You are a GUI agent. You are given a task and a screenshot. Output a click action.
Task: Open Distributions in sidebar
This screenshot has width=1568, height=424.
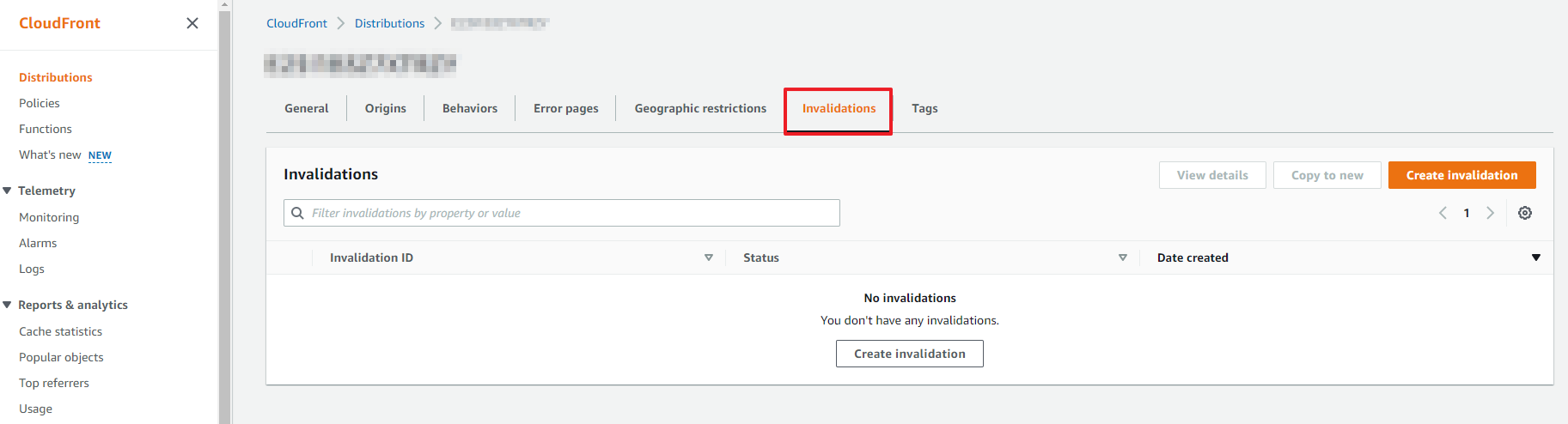56,77
